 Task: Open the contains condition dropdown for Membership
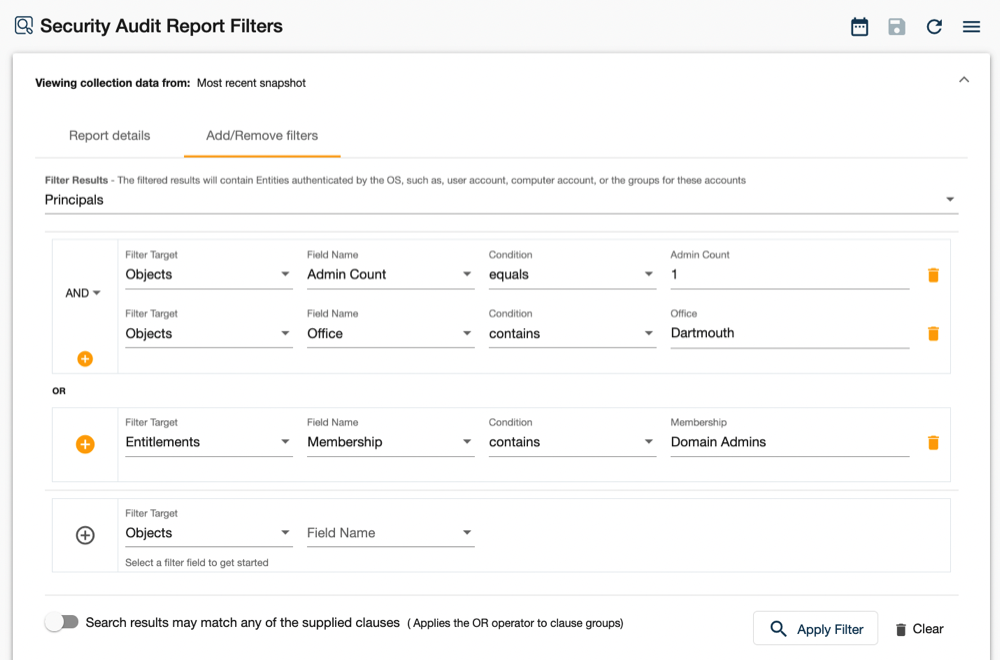572,442
